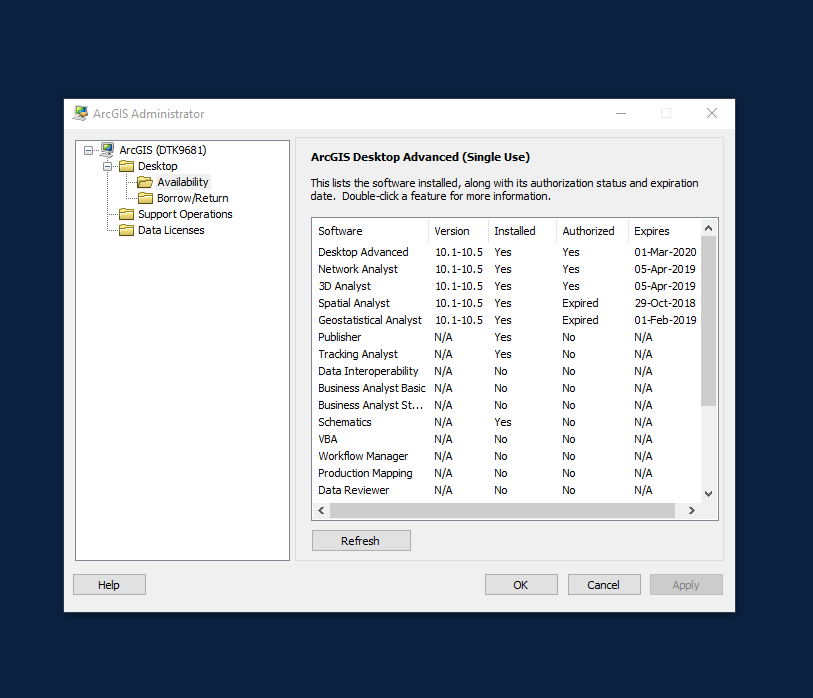Select the Data Reviewer row
The image size is (813, 698).
507,490
